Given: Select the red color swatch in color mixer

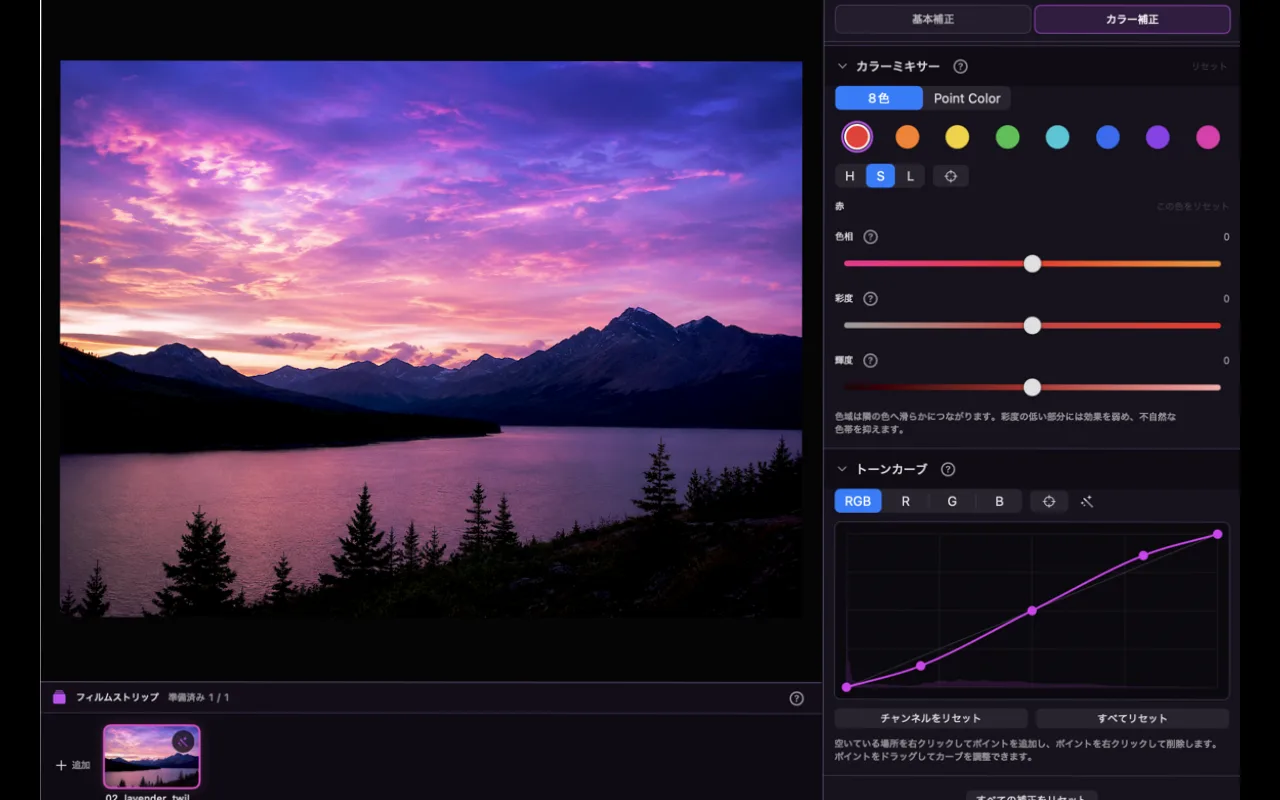Looking at the screenshot, I should (x=857, y=137).
